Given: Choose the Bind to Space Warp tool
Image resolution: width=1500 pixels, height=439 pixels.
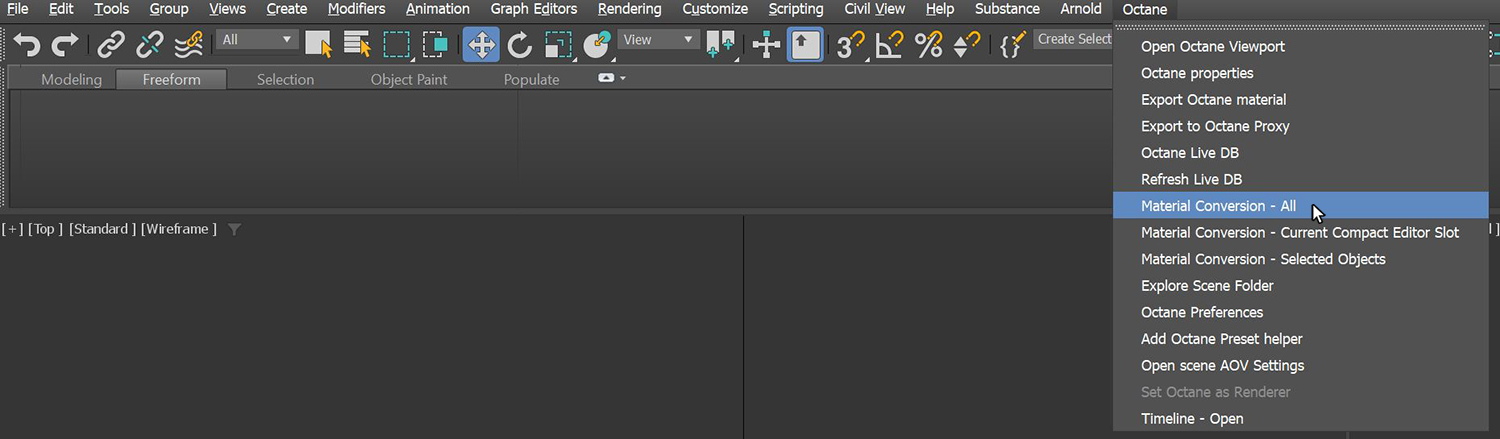Looking at the screenshot, I should point(189,45).
